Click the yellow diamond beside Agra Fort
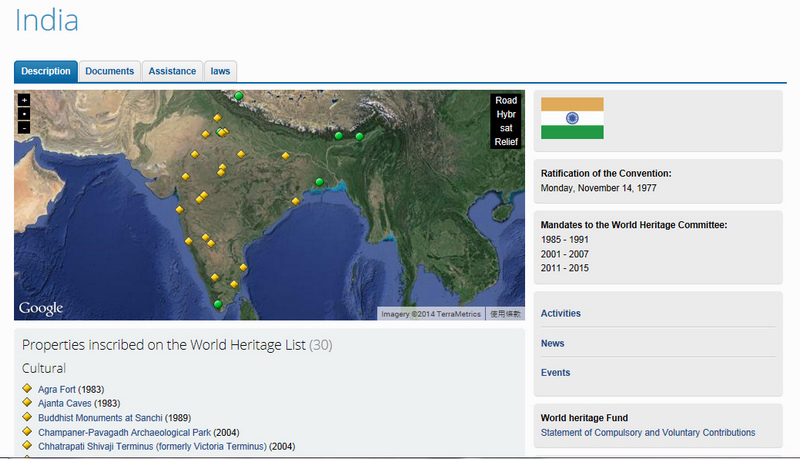800x459 pixels. 28,388
